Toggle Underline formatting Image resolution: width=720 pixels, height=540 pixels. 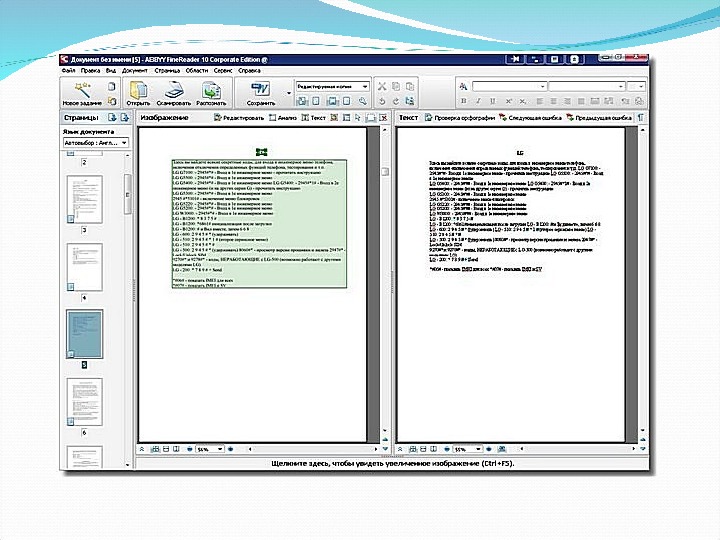coord(493,101)
